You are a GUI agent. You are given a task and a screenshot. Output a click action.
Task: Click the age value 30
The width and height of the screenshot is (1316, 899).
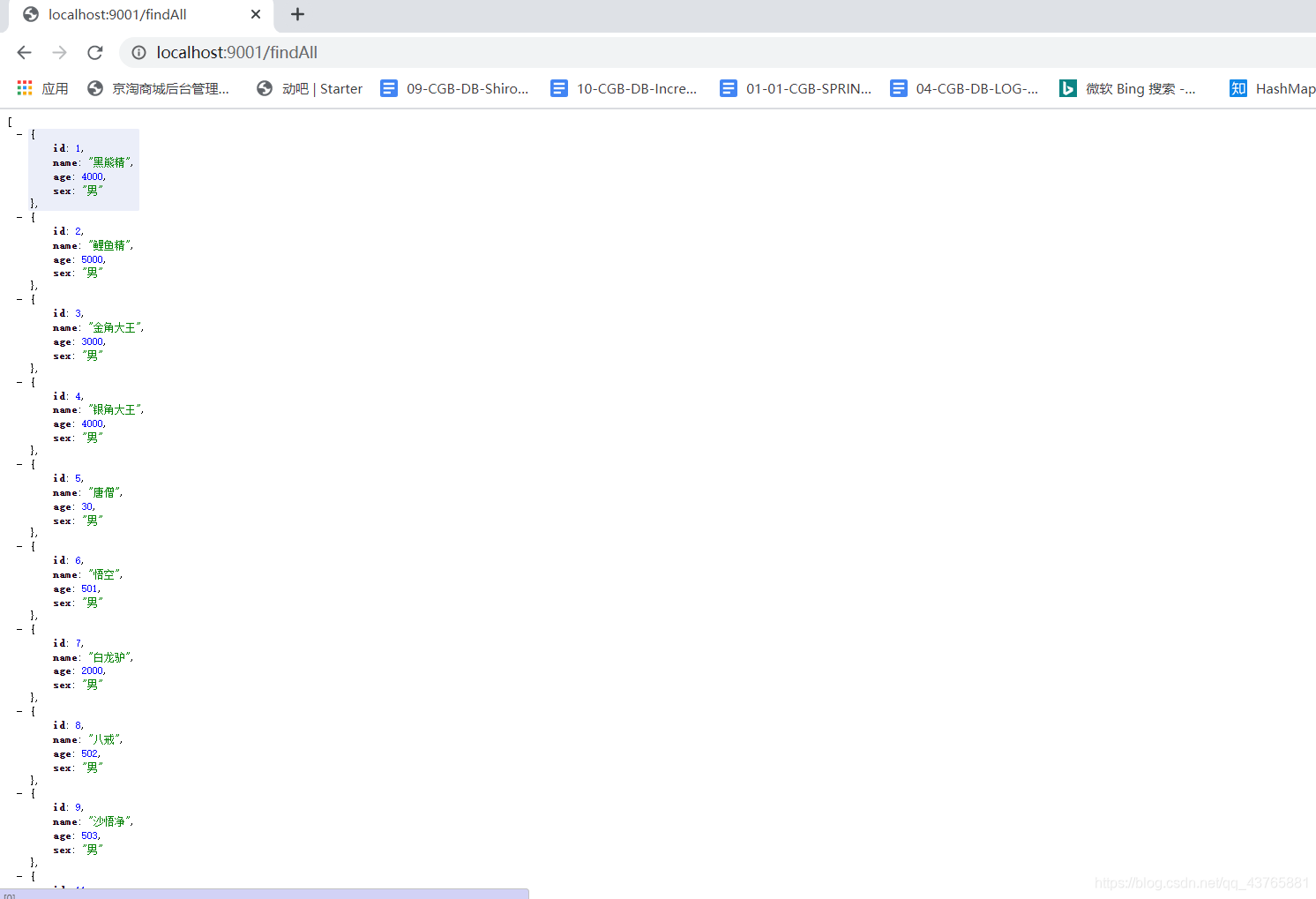[86, 506]
